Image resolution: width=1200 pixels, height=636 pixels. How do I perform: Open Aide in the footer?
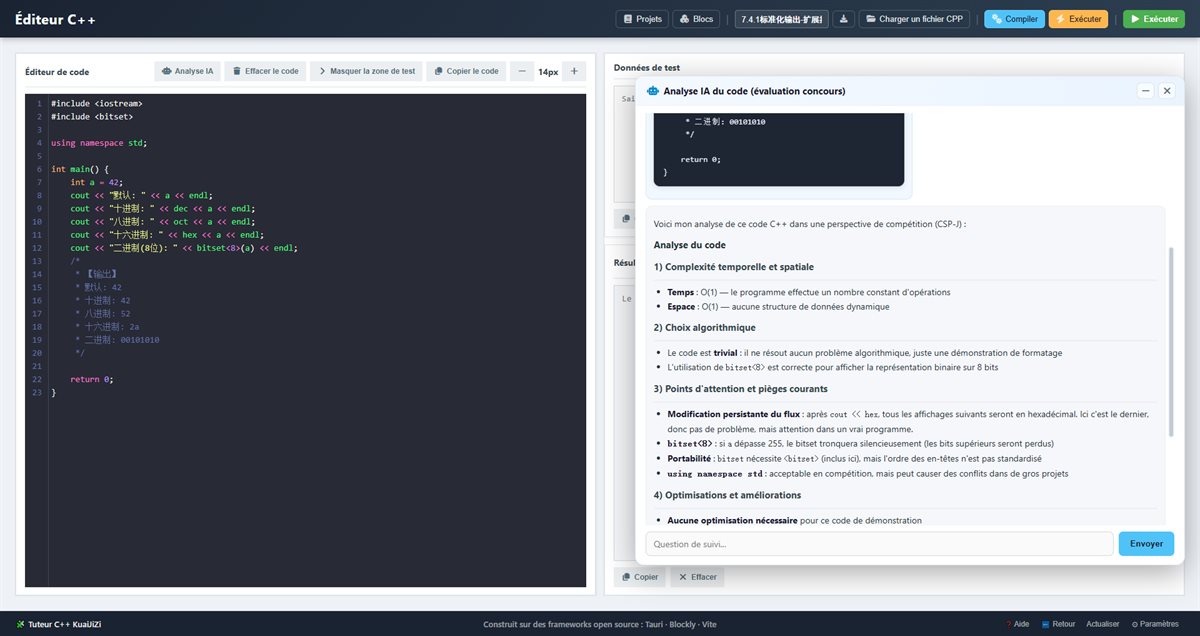tap(1017, 624)
